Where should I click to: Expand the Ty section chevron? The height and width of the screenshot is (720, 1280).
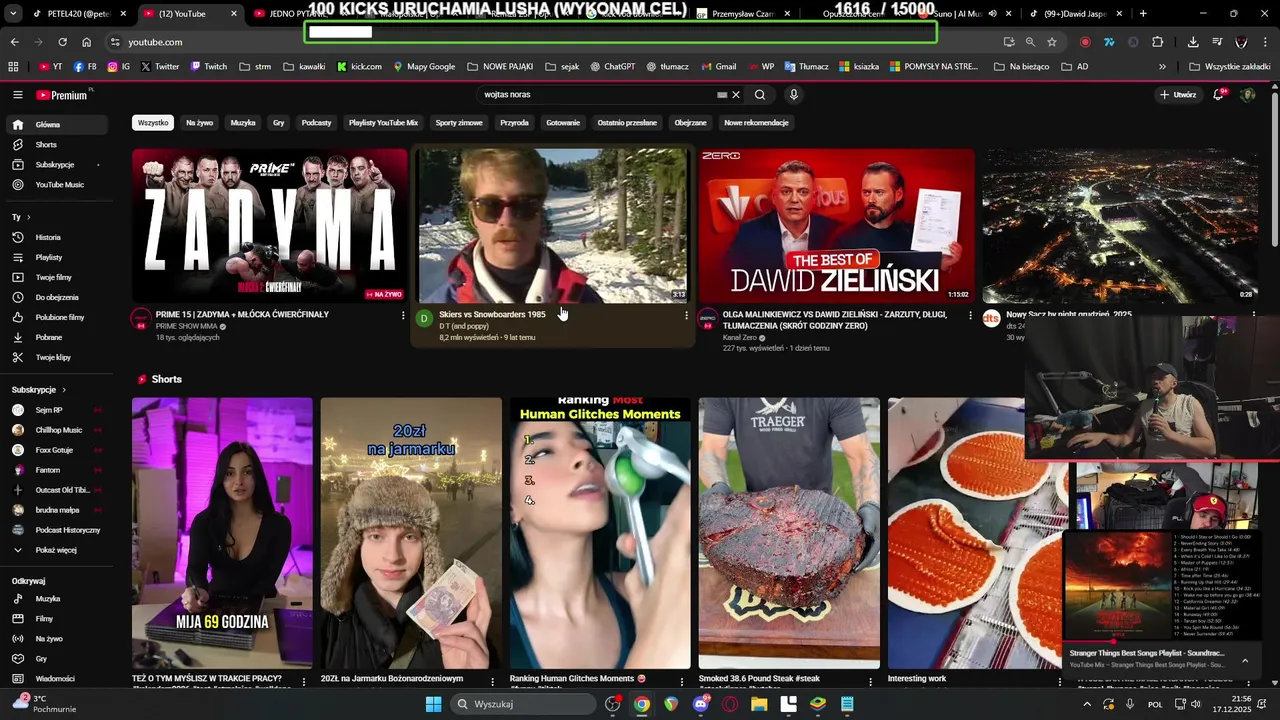click(28, 217)
